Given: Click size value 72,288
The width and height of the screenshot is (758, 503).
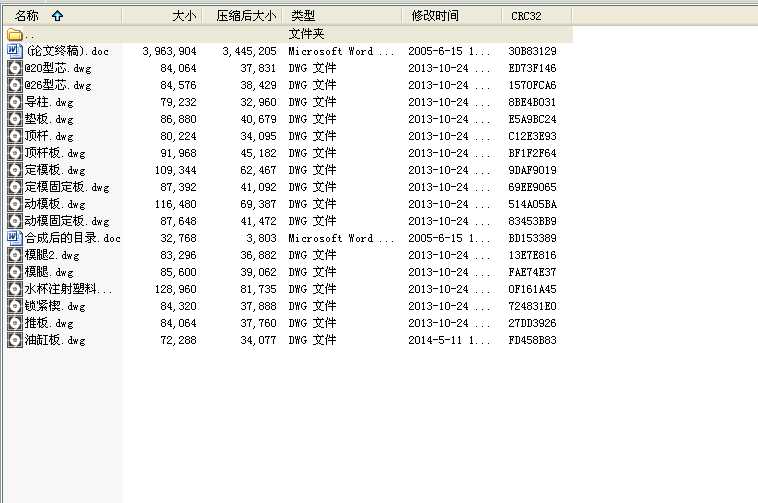Looking at the screenshot, I should [x=178, y=340].
